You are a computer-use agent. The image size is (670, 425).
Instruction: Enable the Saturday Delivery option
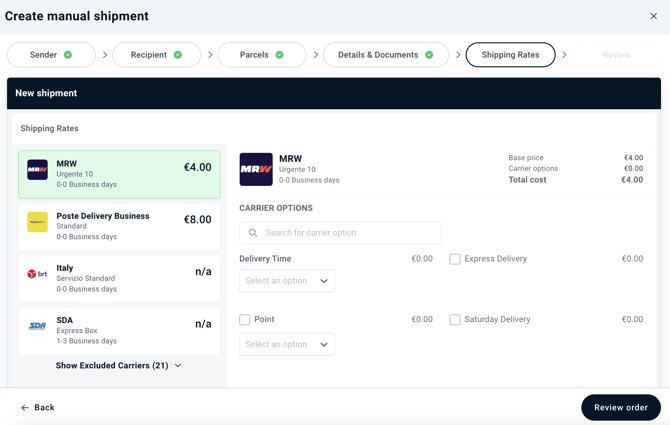click(455, 320)
